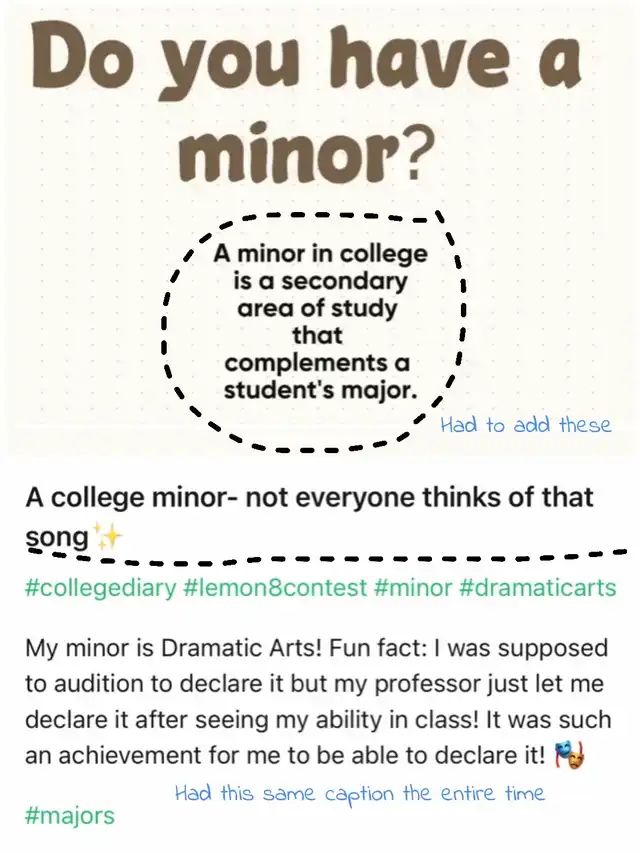Click the 'A minor in college' definition text
This screenshot has width=640, height=853.
320,253
